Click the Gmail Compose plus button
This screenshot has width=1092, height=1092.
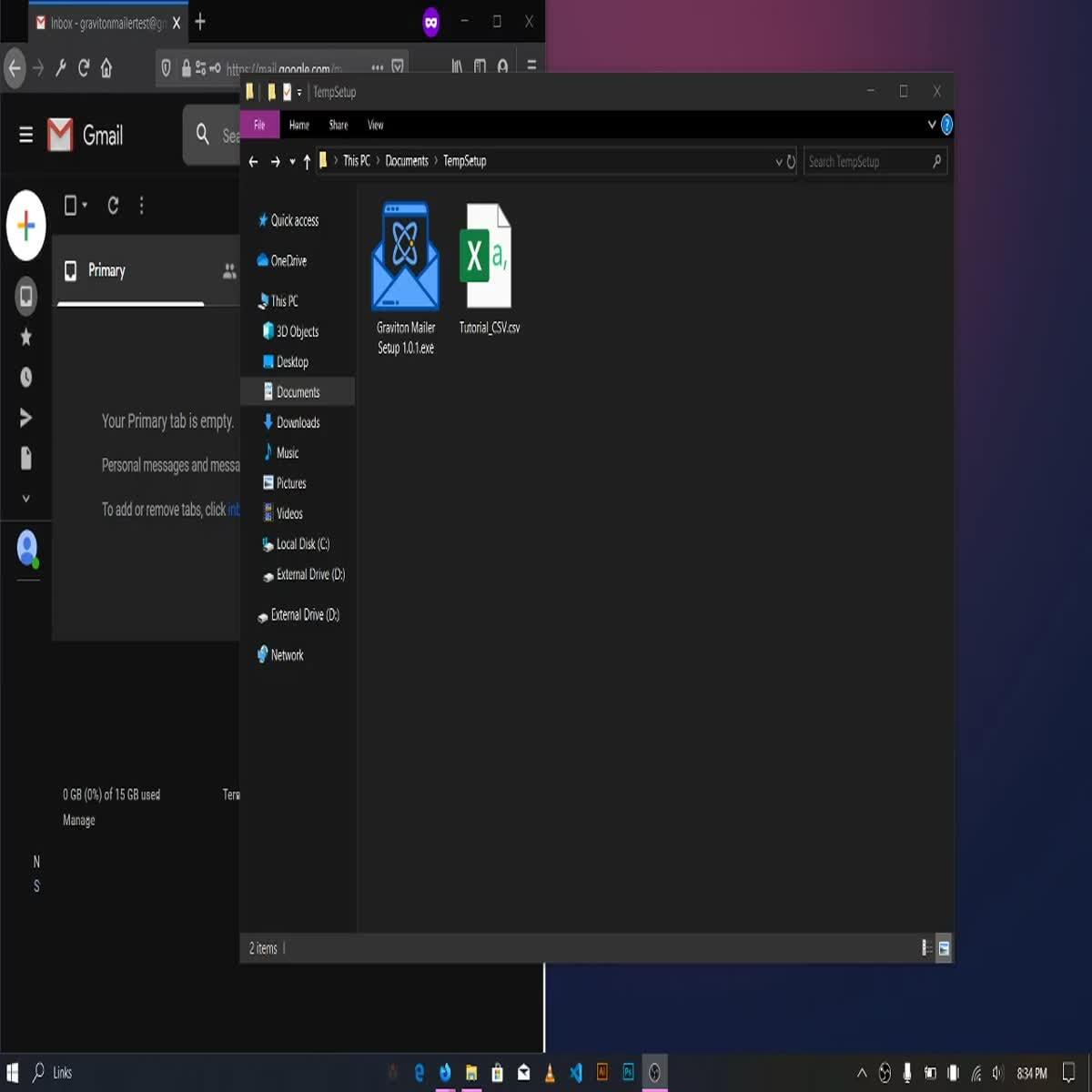[26, 225]
